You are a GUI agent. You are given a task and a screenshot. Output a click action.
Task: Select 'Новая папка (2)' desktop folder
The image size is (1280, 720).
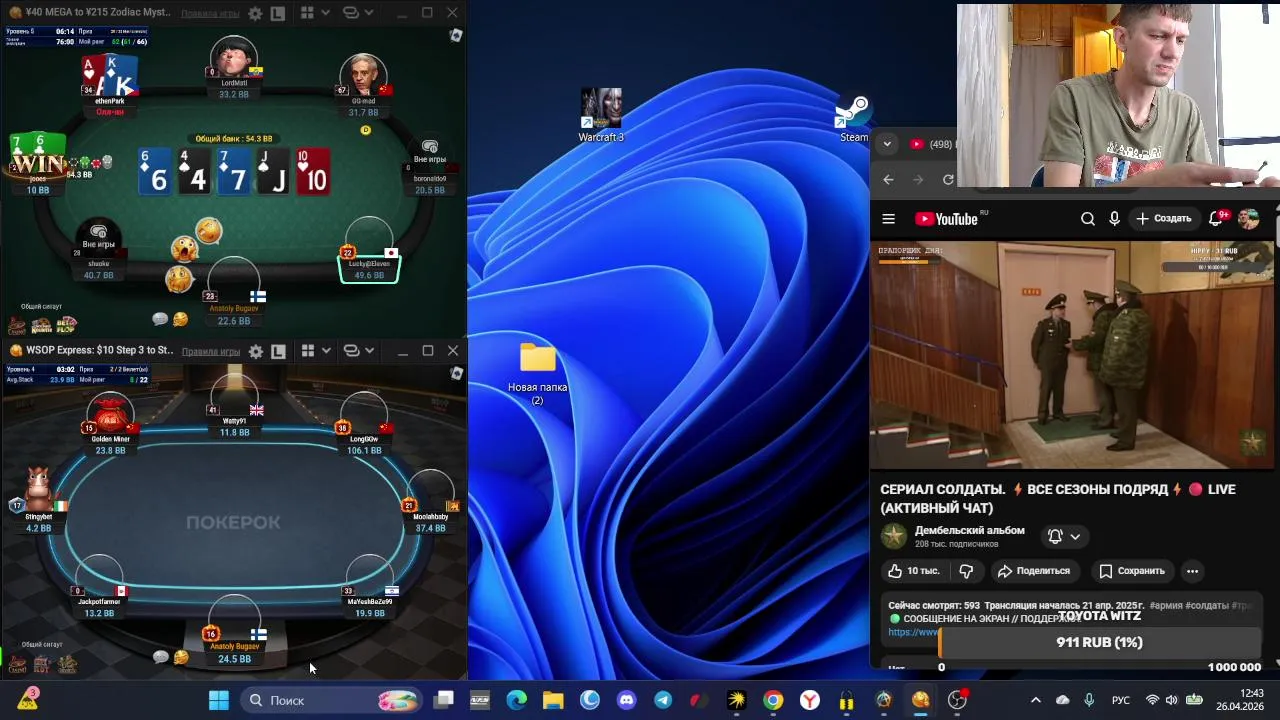(x=538, y=374)
